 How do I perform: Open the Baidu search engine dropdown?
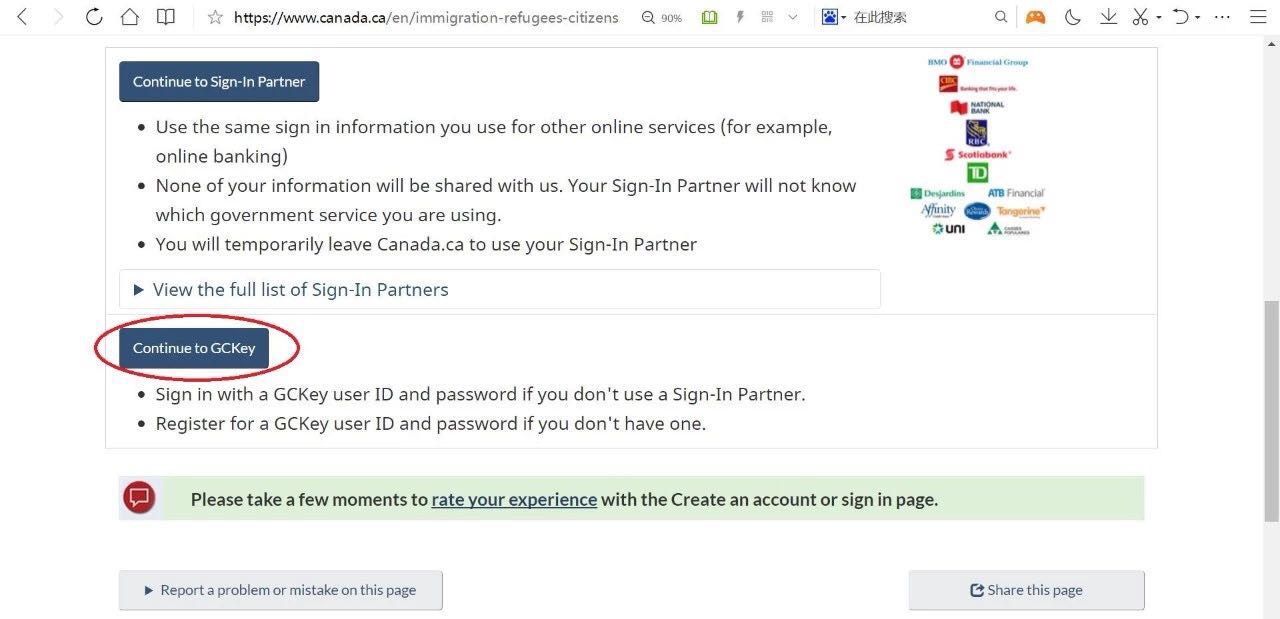[x=833, y=17]
